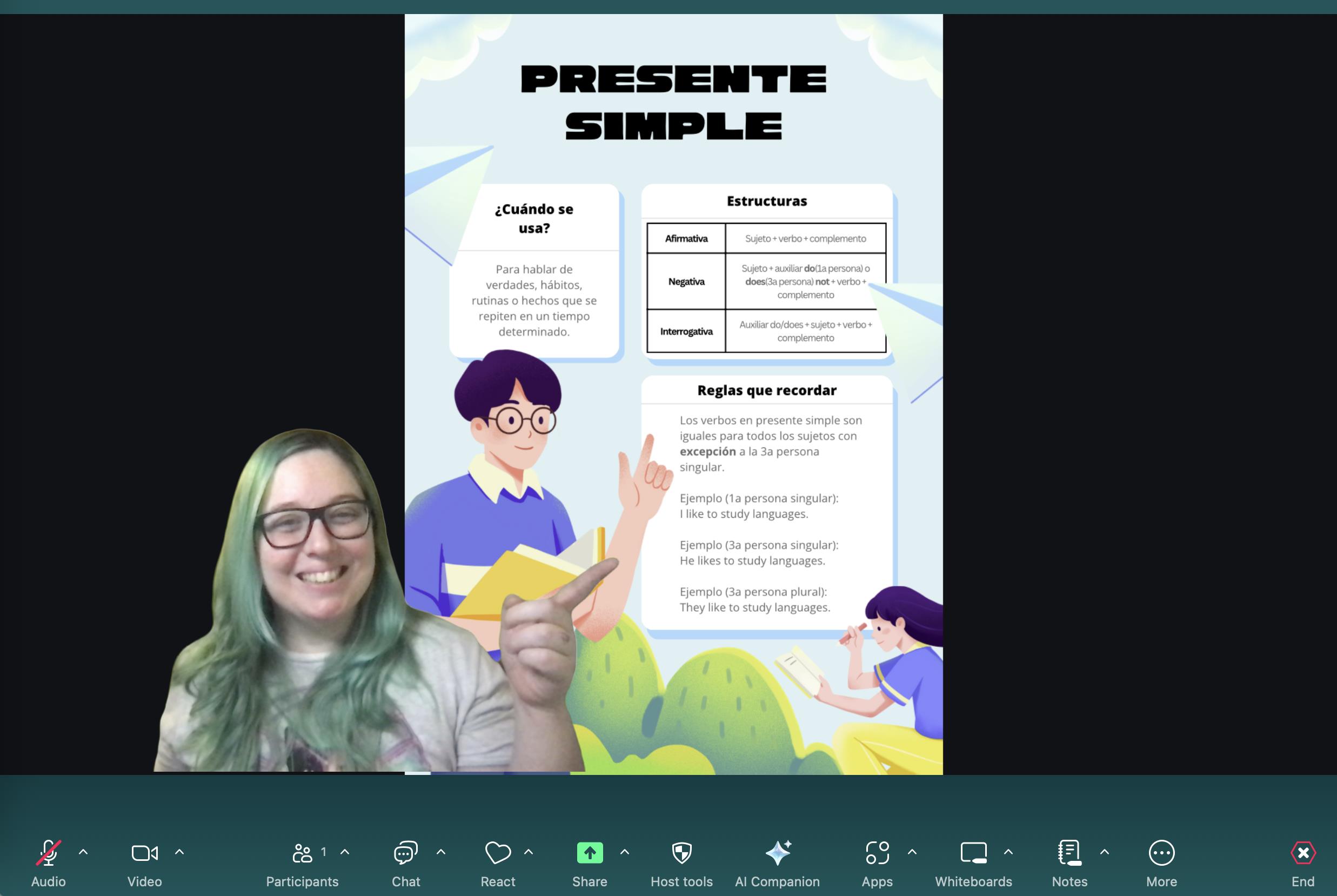This screenshot has height=896, width=1337.
Task: Expand the chevron next to Participants
Action: click(x=345, y=852)
